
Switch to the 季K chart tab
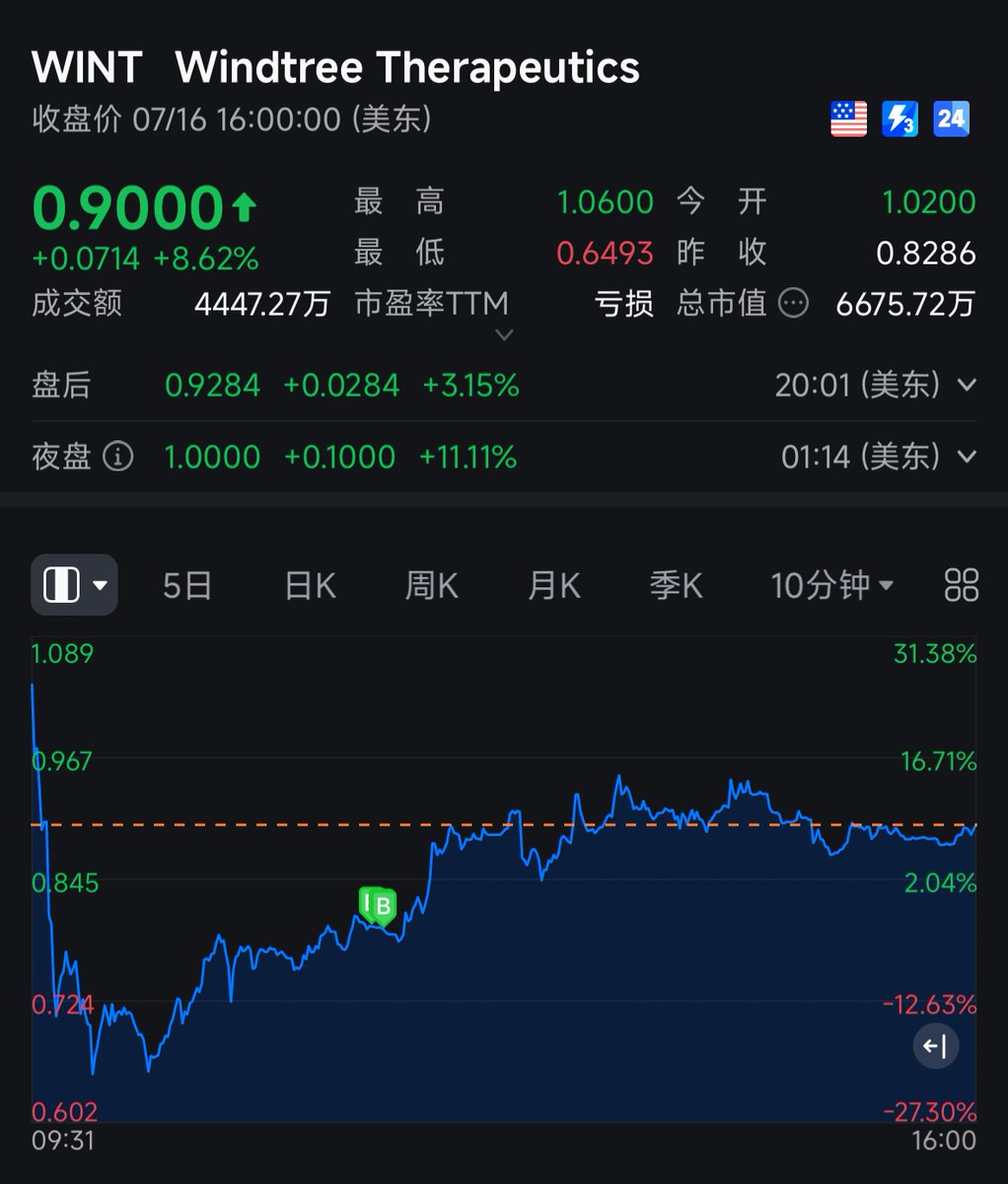point(677,586)
